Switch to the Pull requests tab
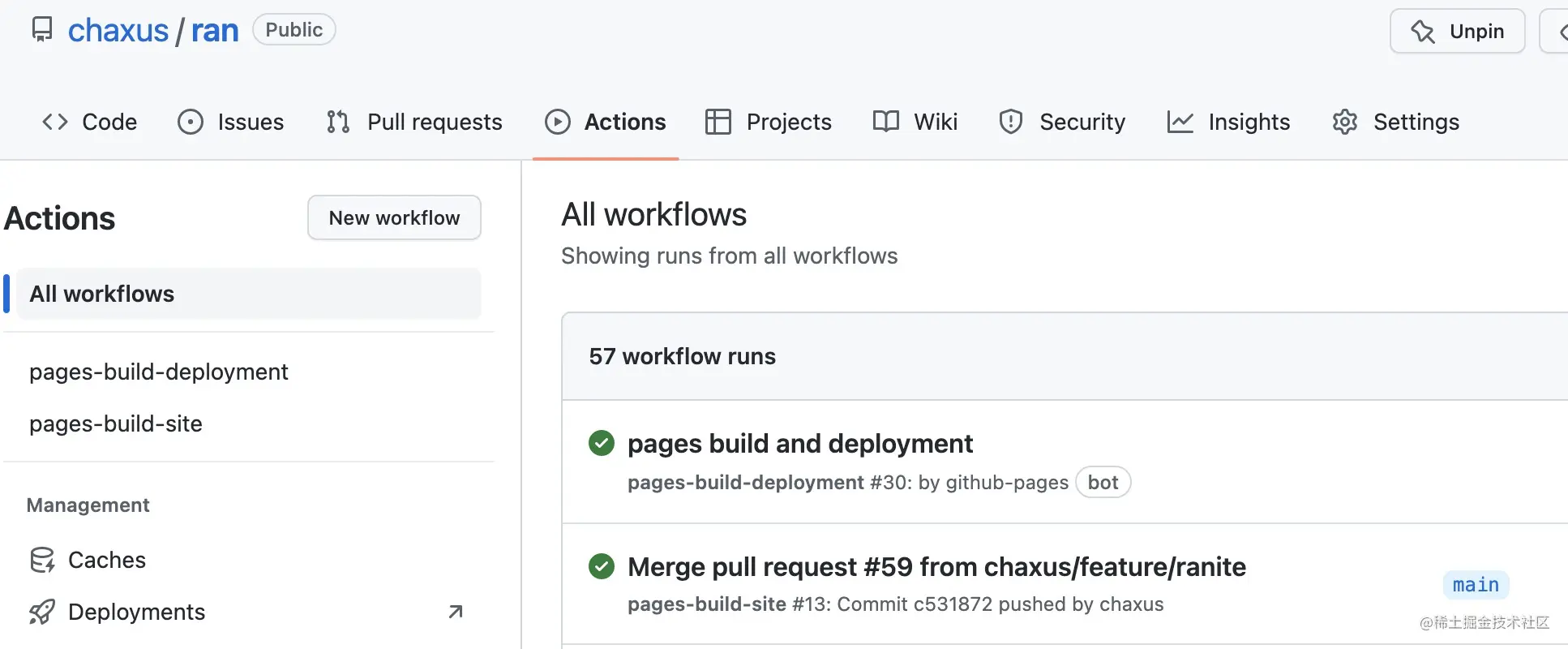 (414, 122)
